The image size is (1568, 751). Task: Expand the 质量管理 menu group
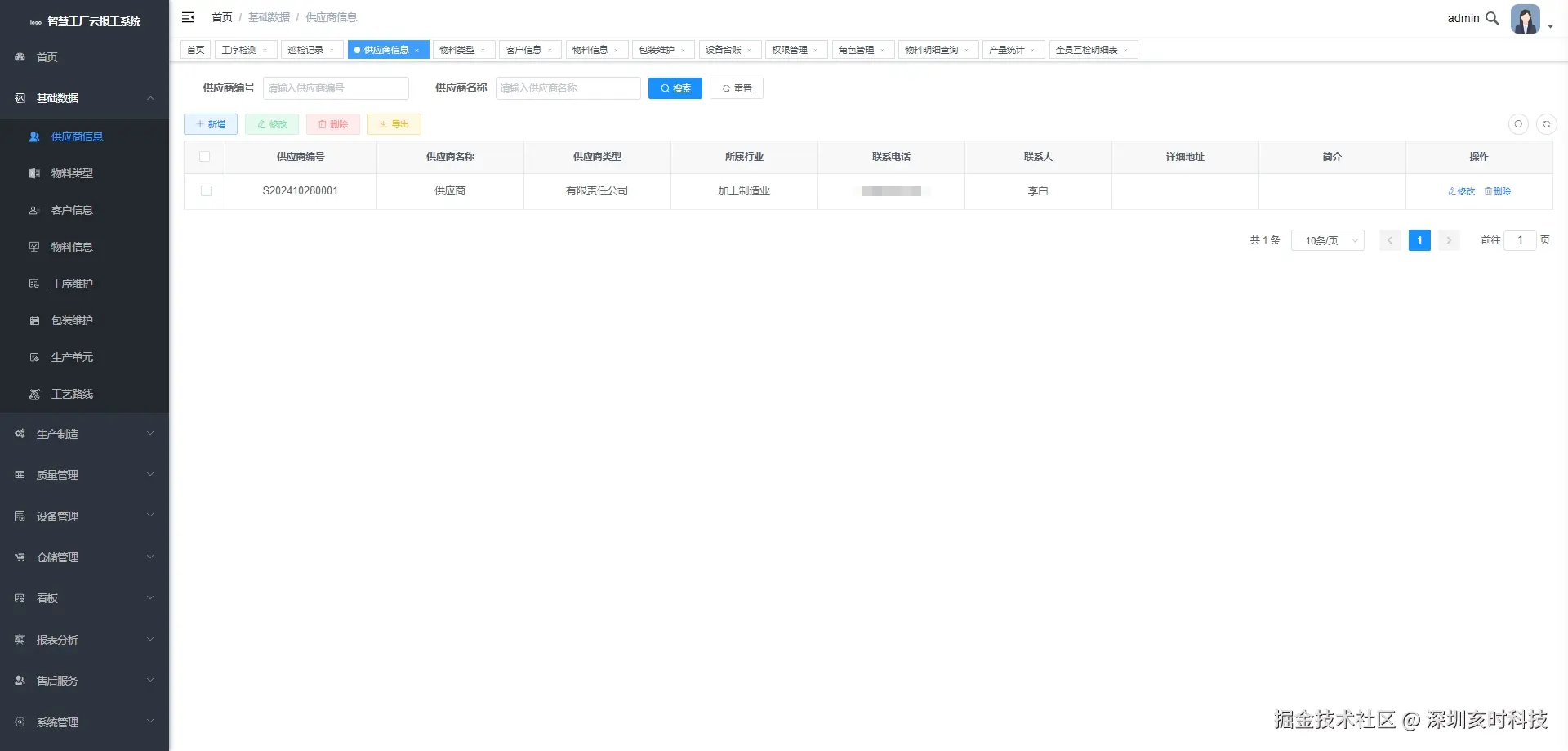coord(85,475)
